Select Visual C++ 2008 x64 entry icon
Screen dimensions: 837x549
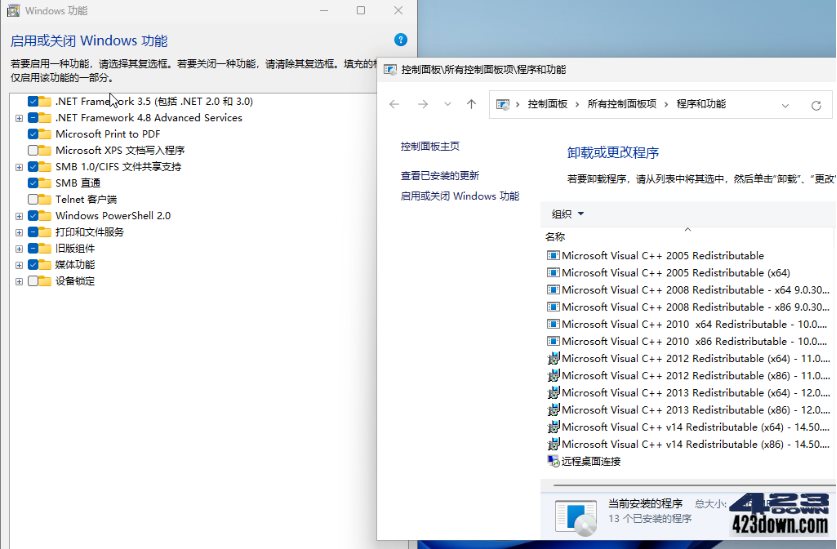tap(553, 289)
